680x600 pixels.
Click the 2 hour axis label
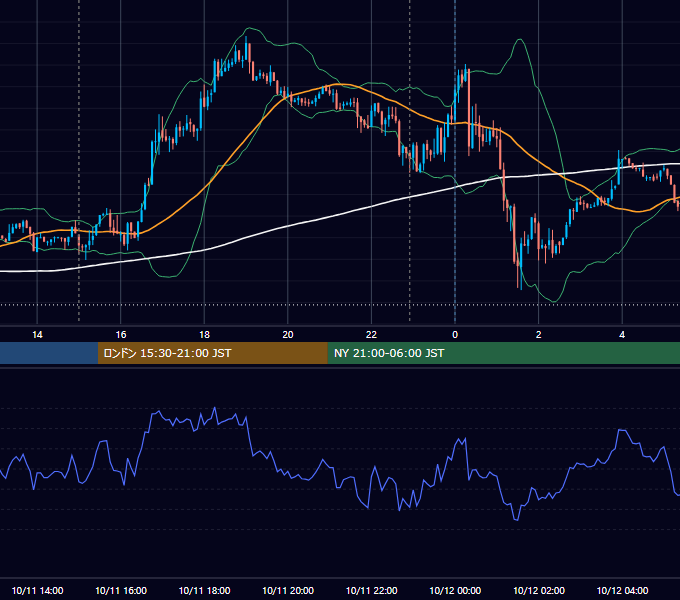tap(539, 335)
